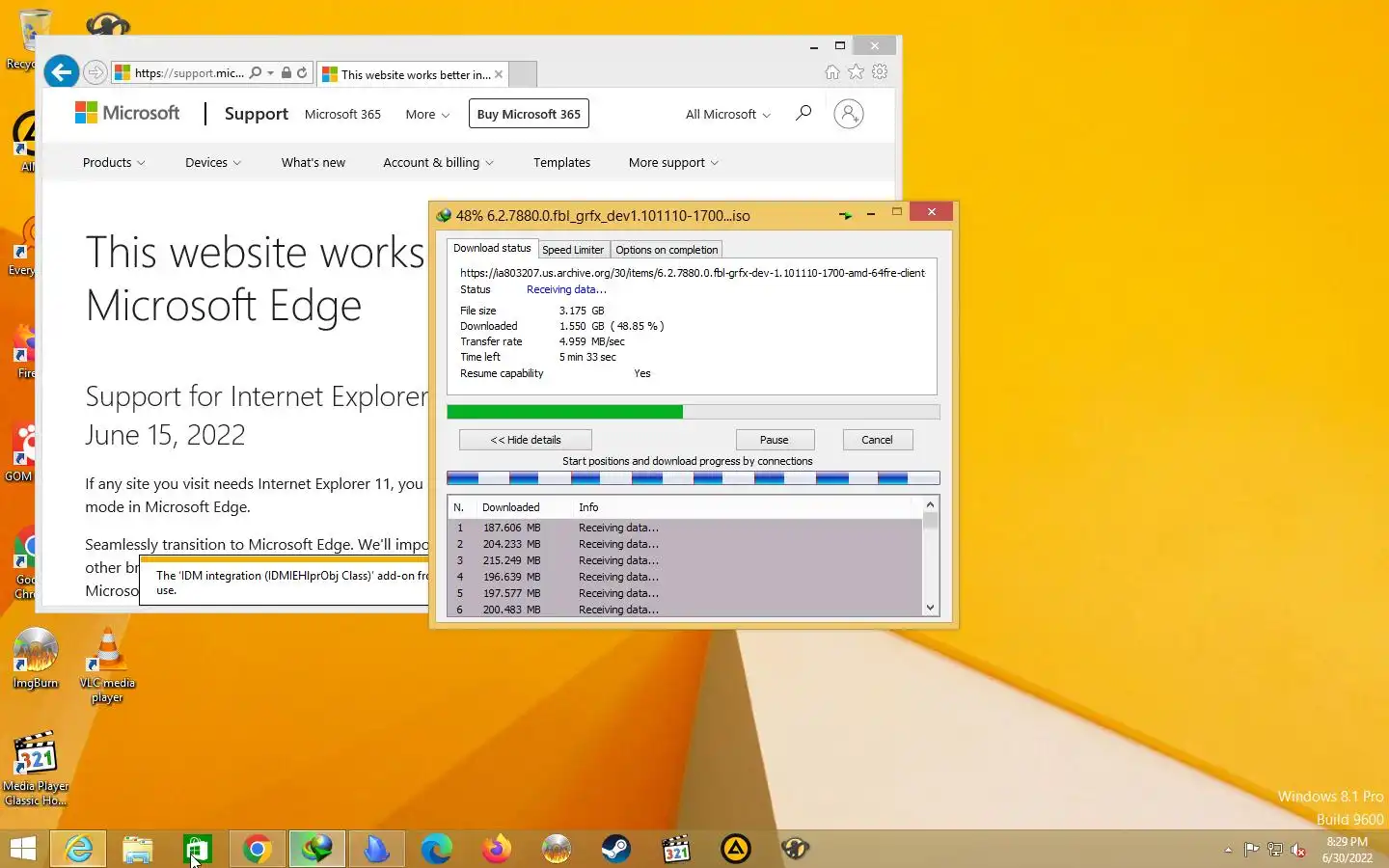The height and width of the screenshot is (868, 1389).
Task: Select connection row with 187.606 MB downloaded
Action: pos(685,528)
